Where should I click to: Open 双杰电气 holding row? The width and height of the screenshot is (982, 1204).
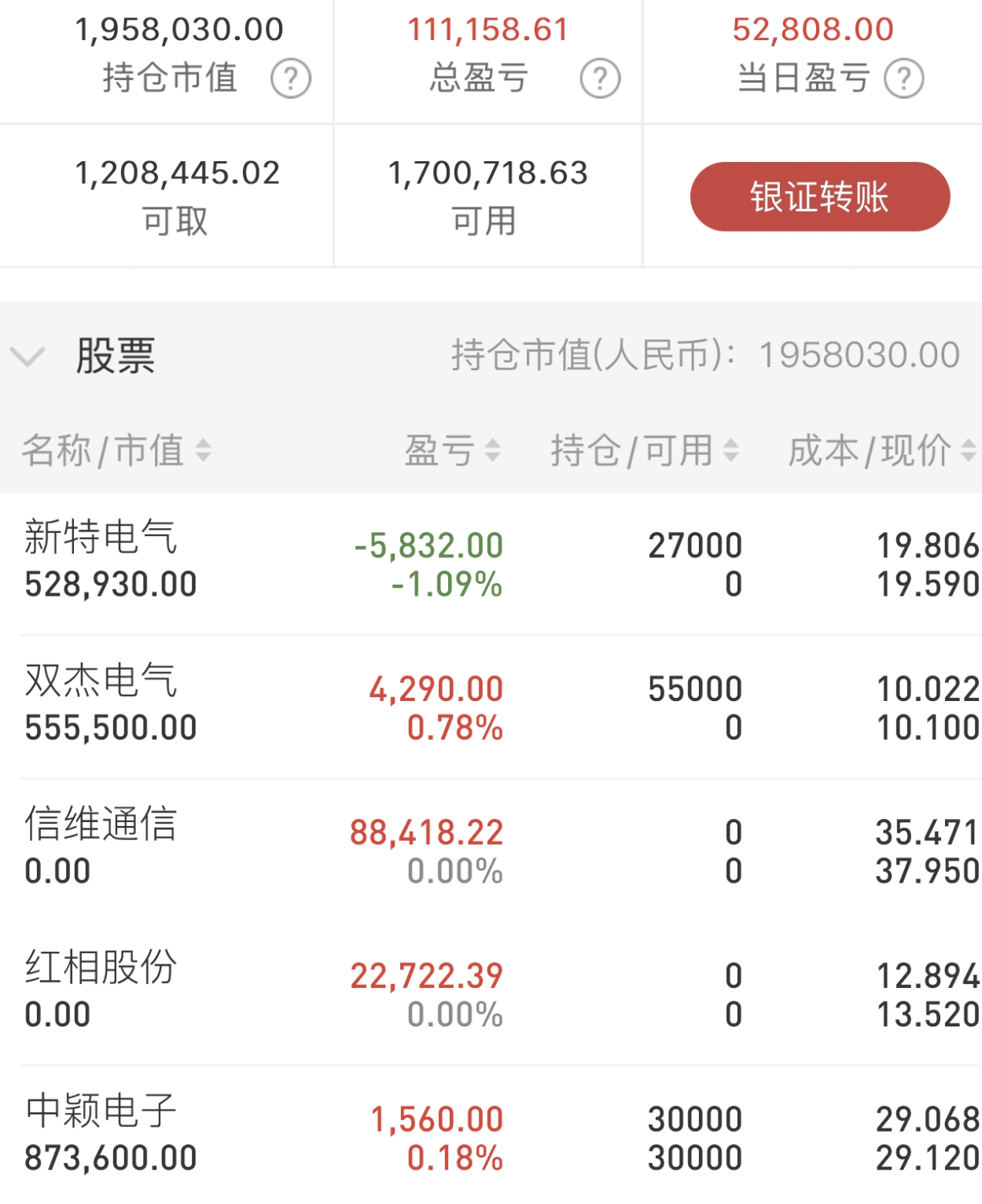pyautogui.click(x=491, y=707)
